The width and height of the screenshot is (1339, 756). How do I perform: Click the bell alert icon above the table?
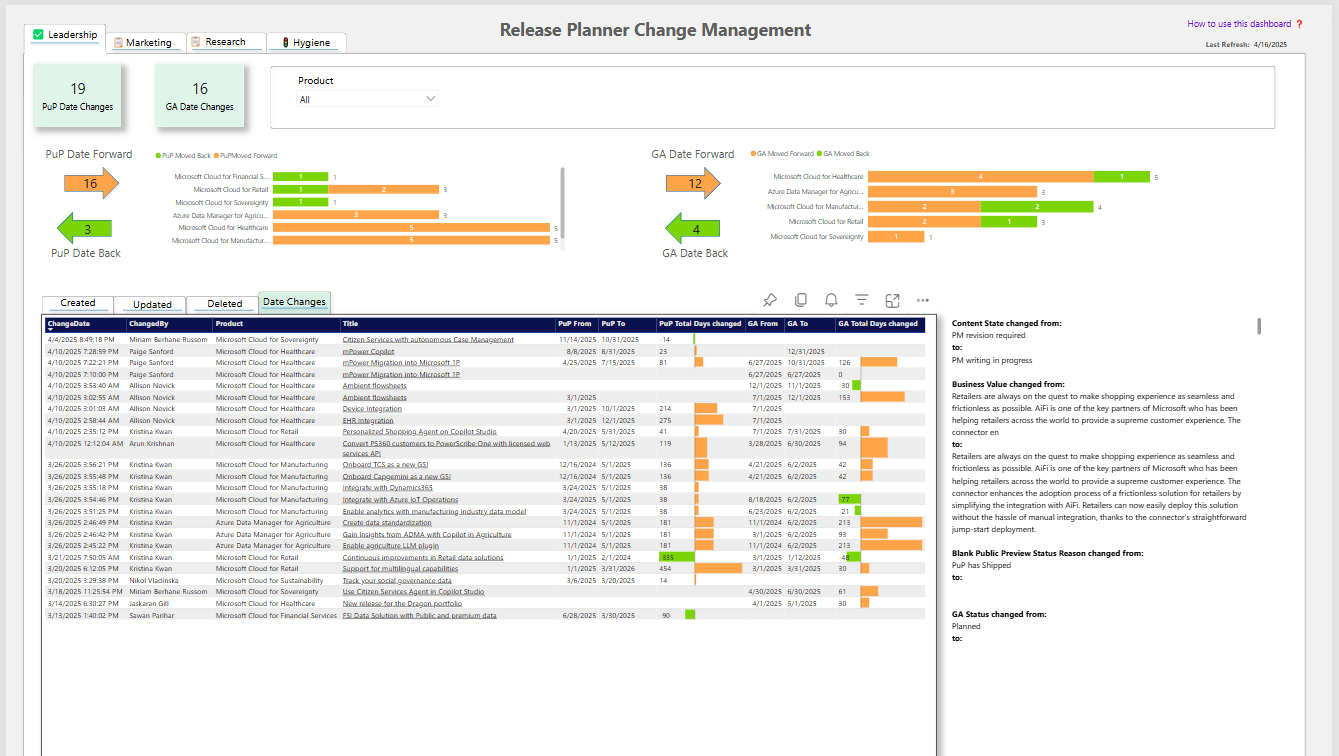pos(831,300)
